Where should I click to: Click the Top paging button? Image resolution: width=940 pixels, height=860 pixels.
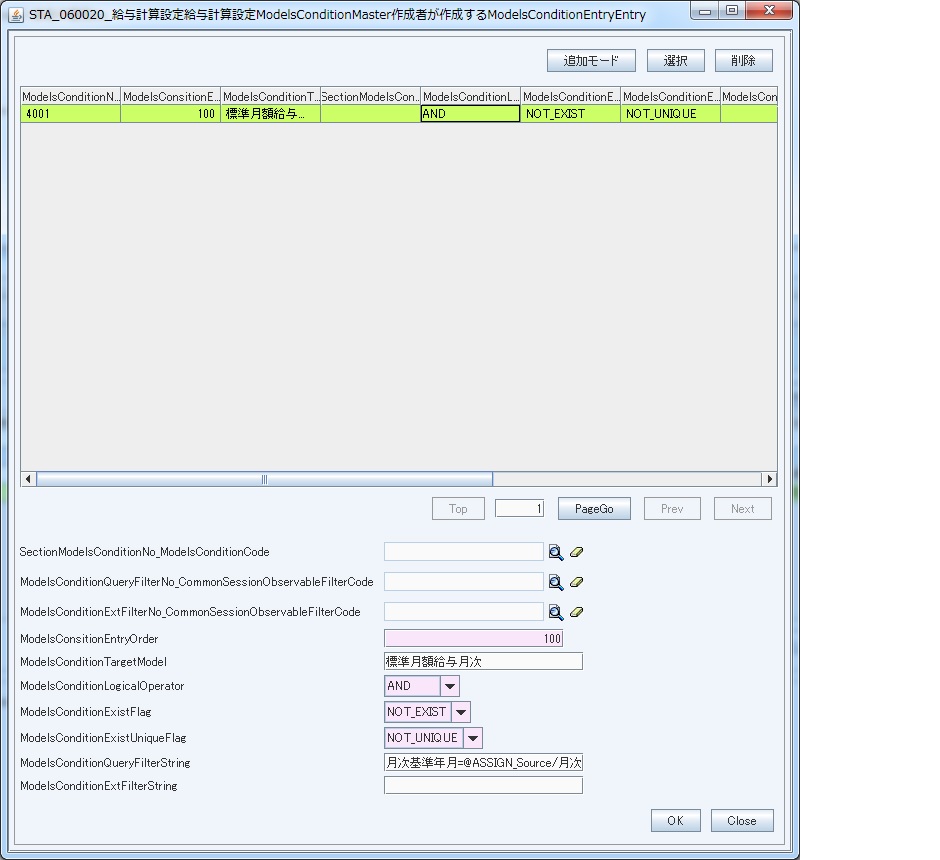[458, 509]
